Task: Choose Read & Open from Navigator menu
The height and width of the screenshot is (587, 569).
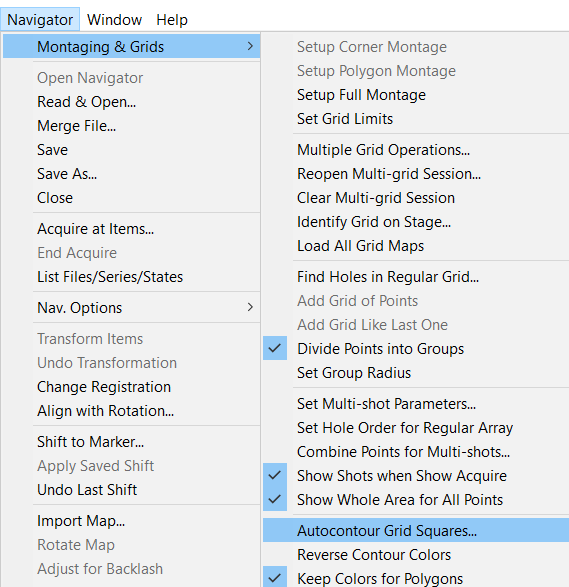Action: (x=131, y=102)
